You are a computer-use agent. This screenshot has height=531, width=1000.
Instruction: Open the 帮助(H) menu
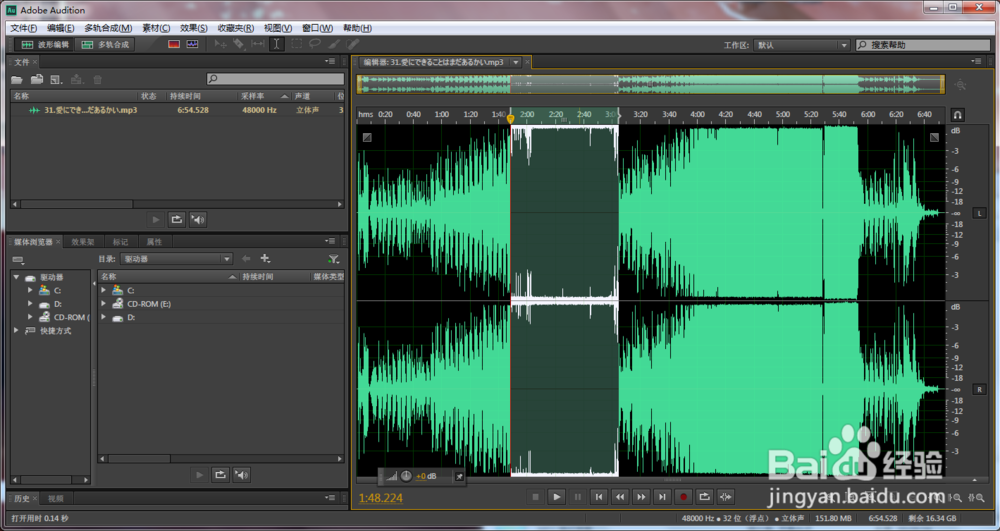[358, 28]
